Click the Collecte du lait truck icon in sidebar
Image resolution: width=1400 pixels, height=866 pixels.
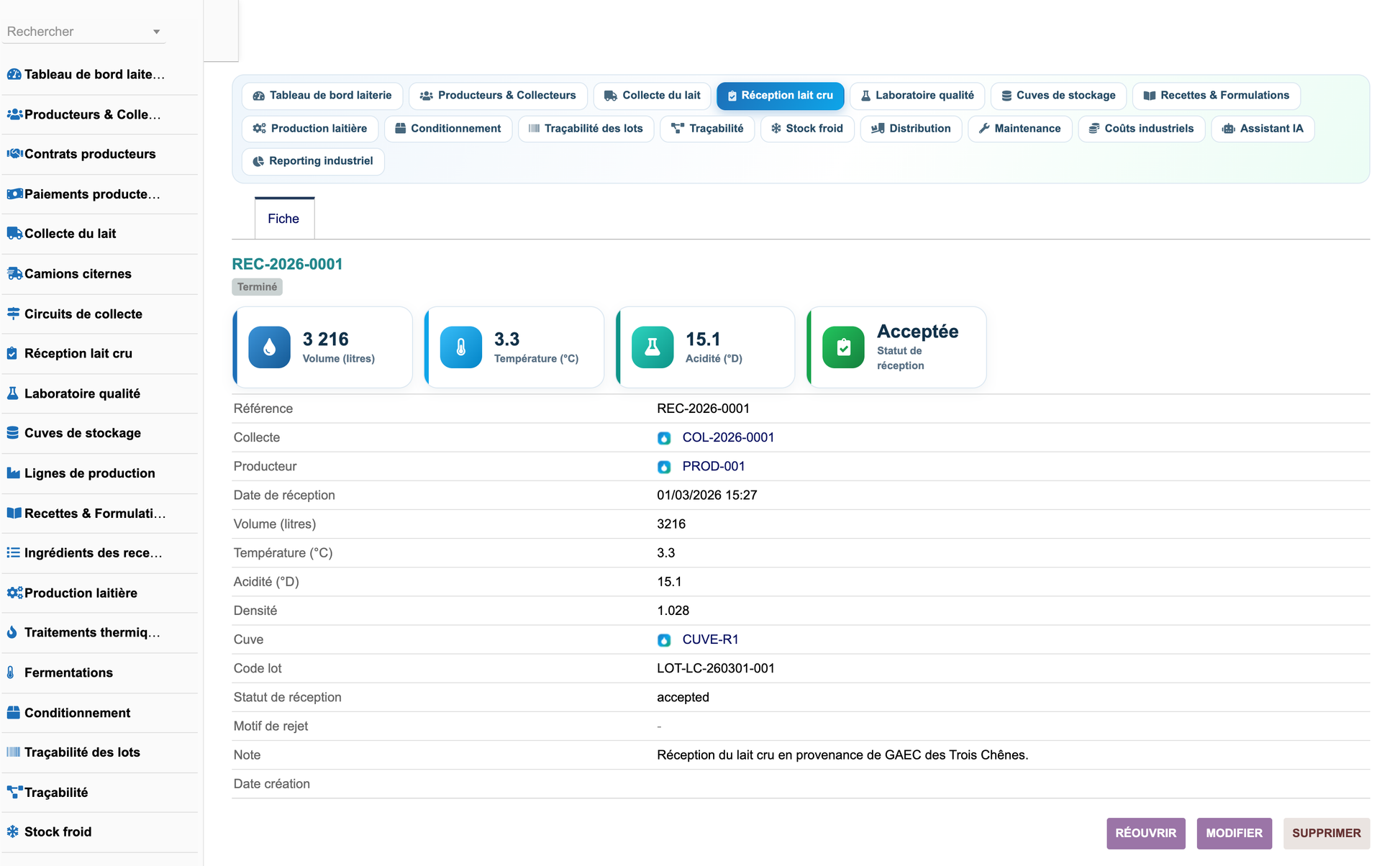click(x=14, y=233)
